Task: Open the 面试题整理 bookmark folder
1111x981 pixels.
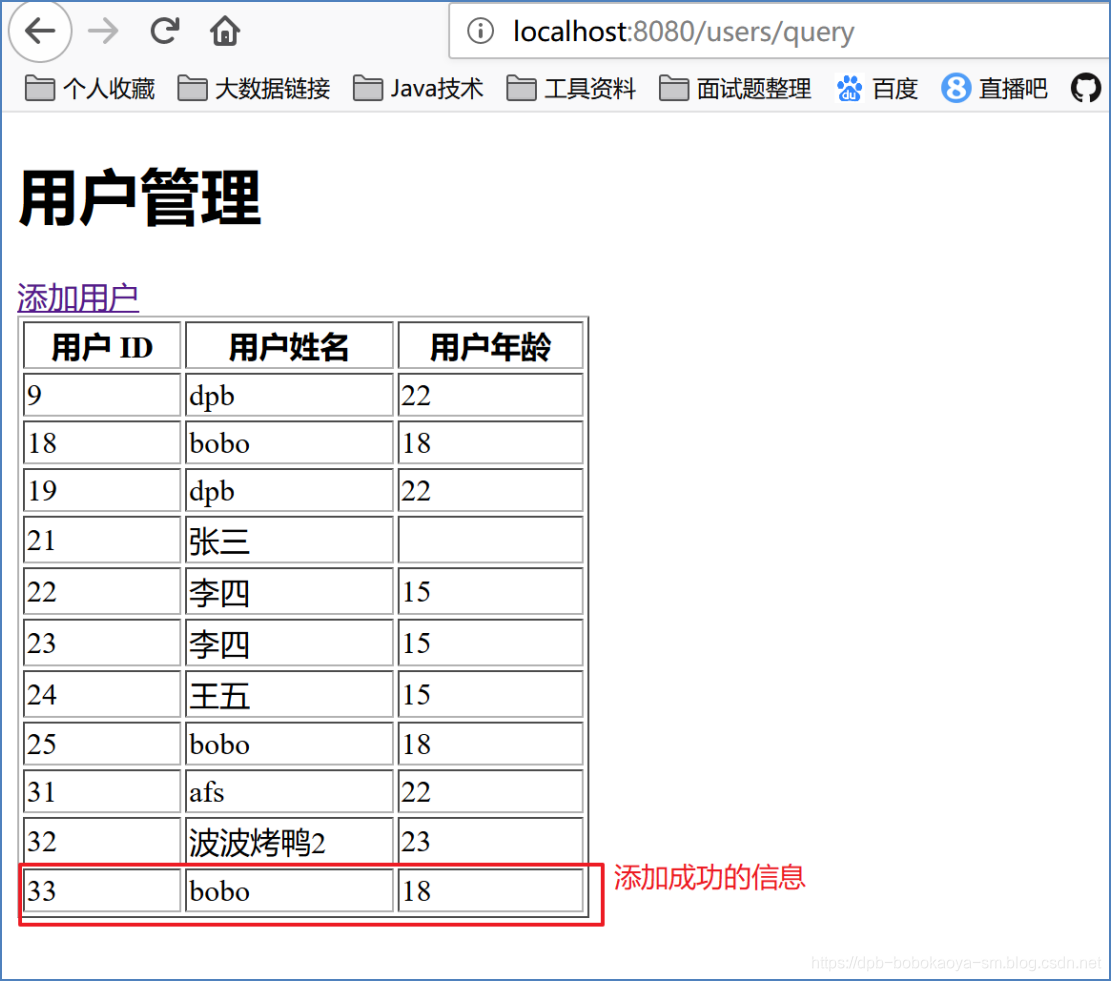Action: click(x=735, y=89)
